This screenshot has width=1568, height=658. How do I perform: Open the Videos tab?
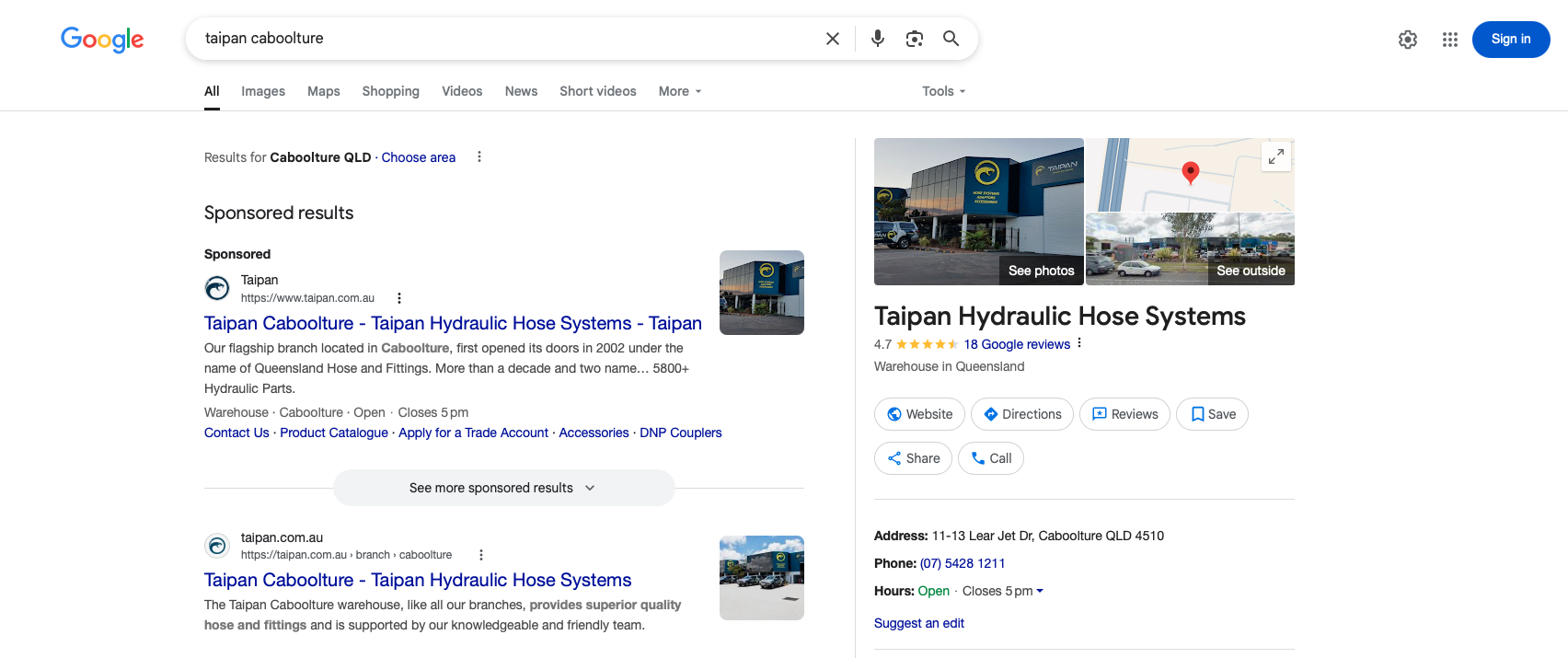462,91
